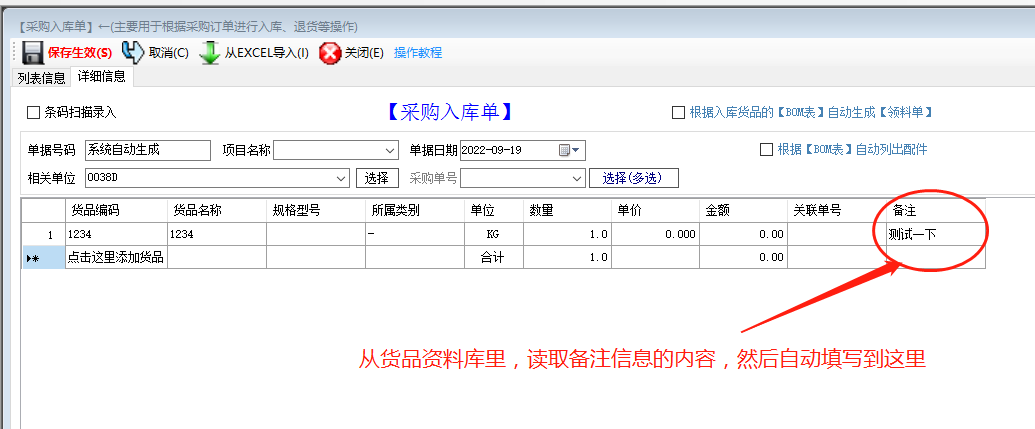Image resolution: width=1035 pixels, height=429 pixels.
Task: Click 货品编码 cell 1234 in row 1
Action: [x=116, y=234]
